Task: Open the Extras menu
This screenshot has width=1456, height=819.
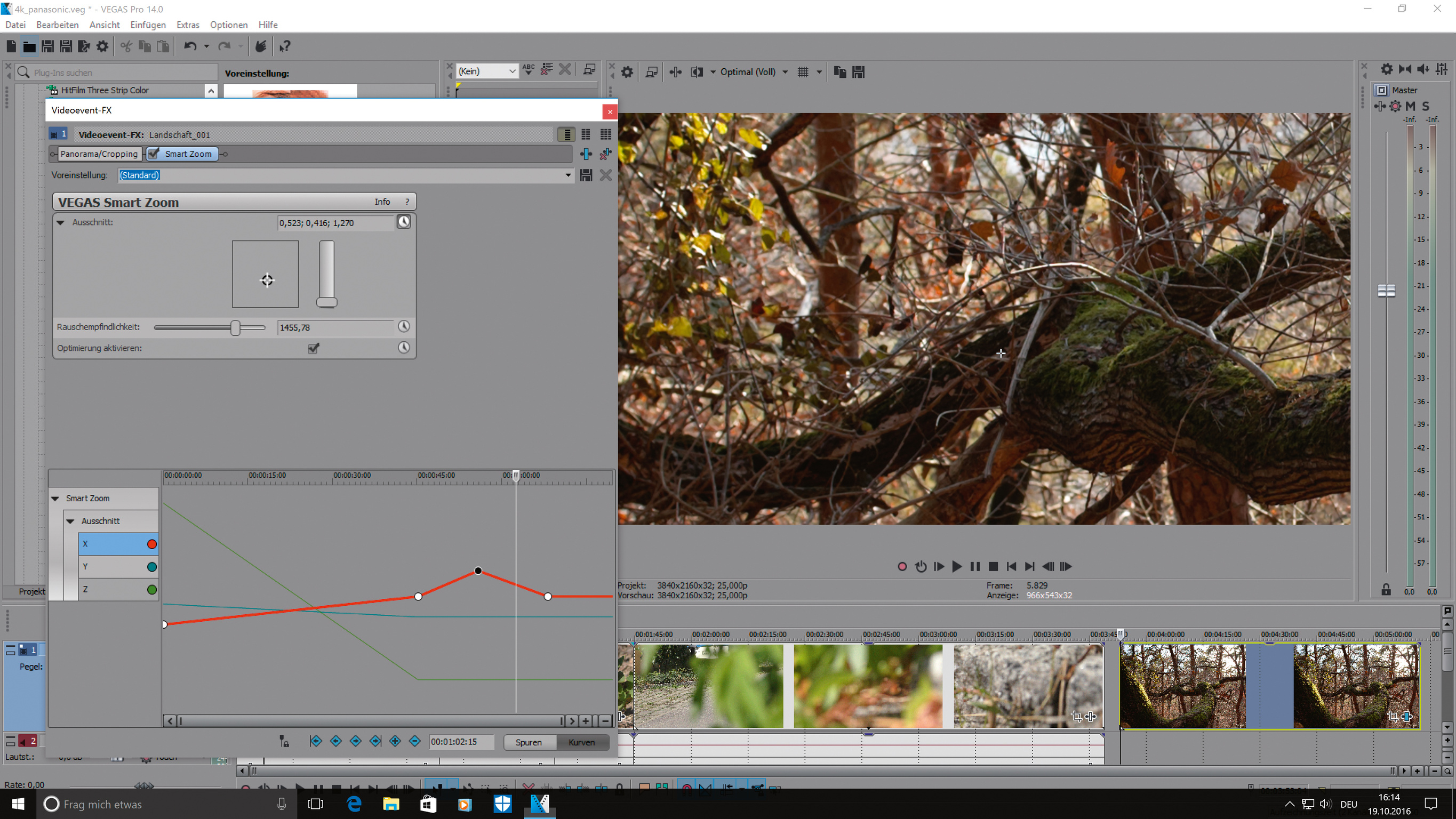Action: point(187,25)
